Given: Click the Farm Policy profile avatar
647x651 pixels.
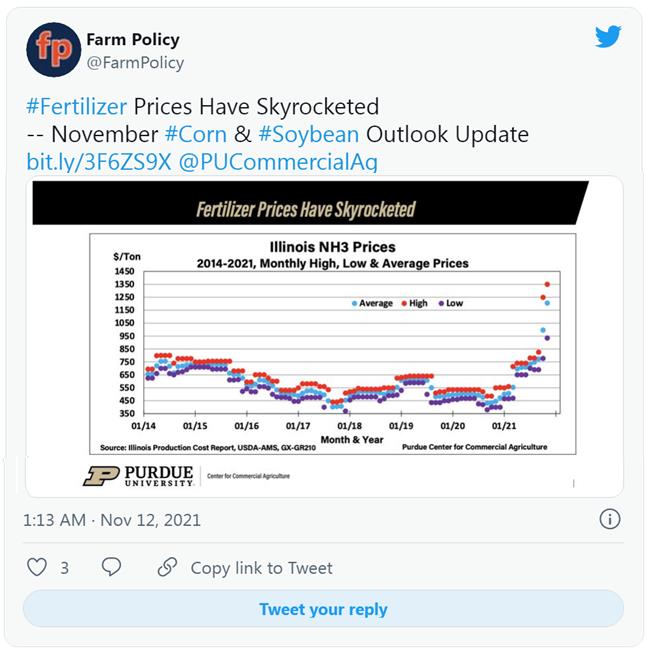Looking at the screenshot, I should [x=54, y=50].
